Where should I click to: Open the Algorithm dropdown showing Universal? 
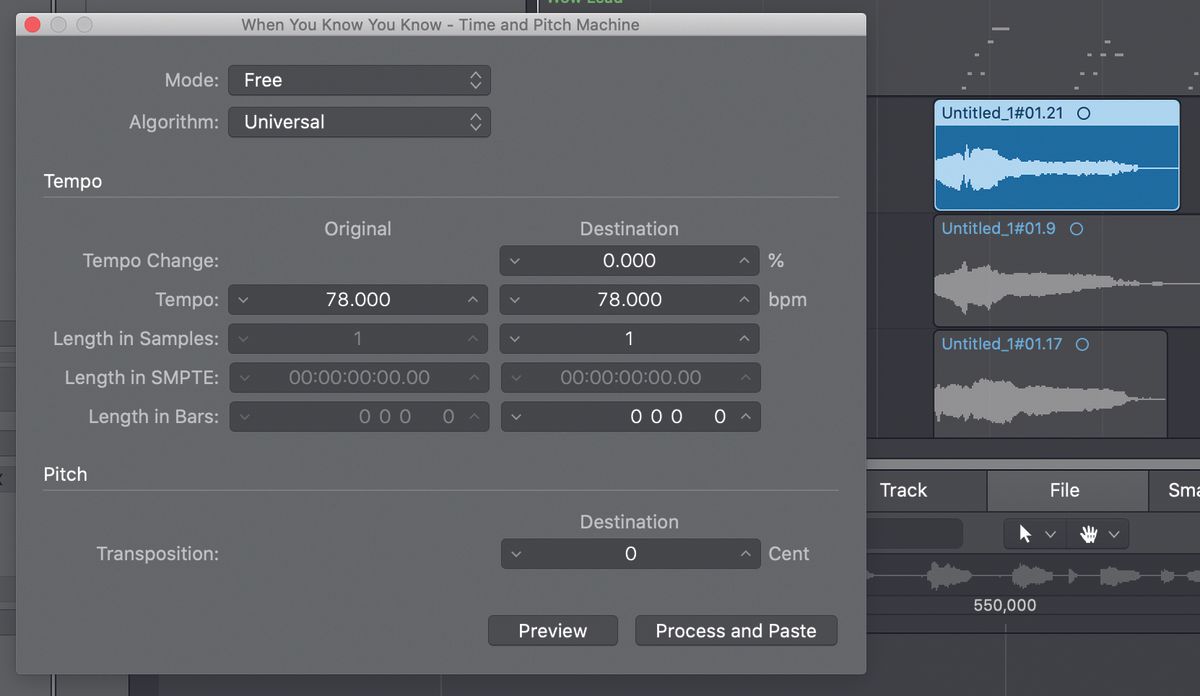click(x=359, y=122)
